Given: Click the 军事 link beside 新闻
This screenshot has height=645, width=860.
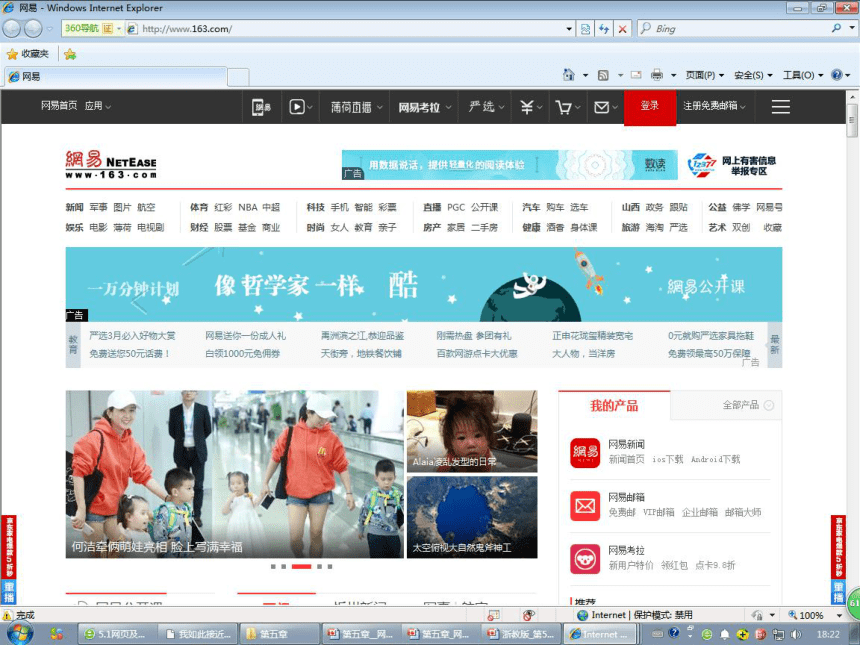Looking at the screenshot, I should [x=98, y=207].
